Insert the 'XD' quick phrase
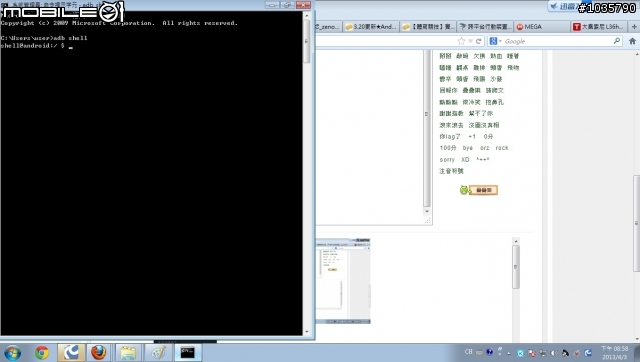This screenshot has width=640, height=362. point(465,160)
